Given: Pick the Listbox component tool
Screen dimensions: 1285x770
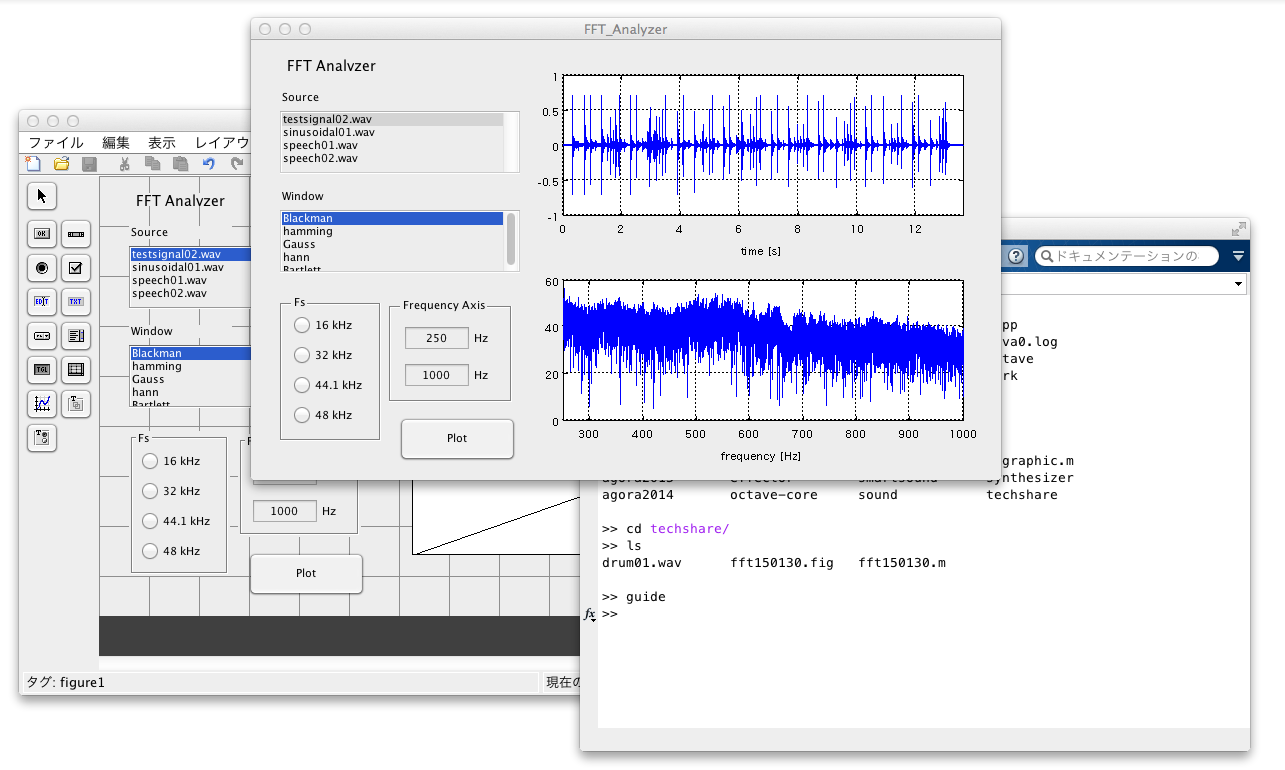Looking at the screenshot, I should [76, 335].
